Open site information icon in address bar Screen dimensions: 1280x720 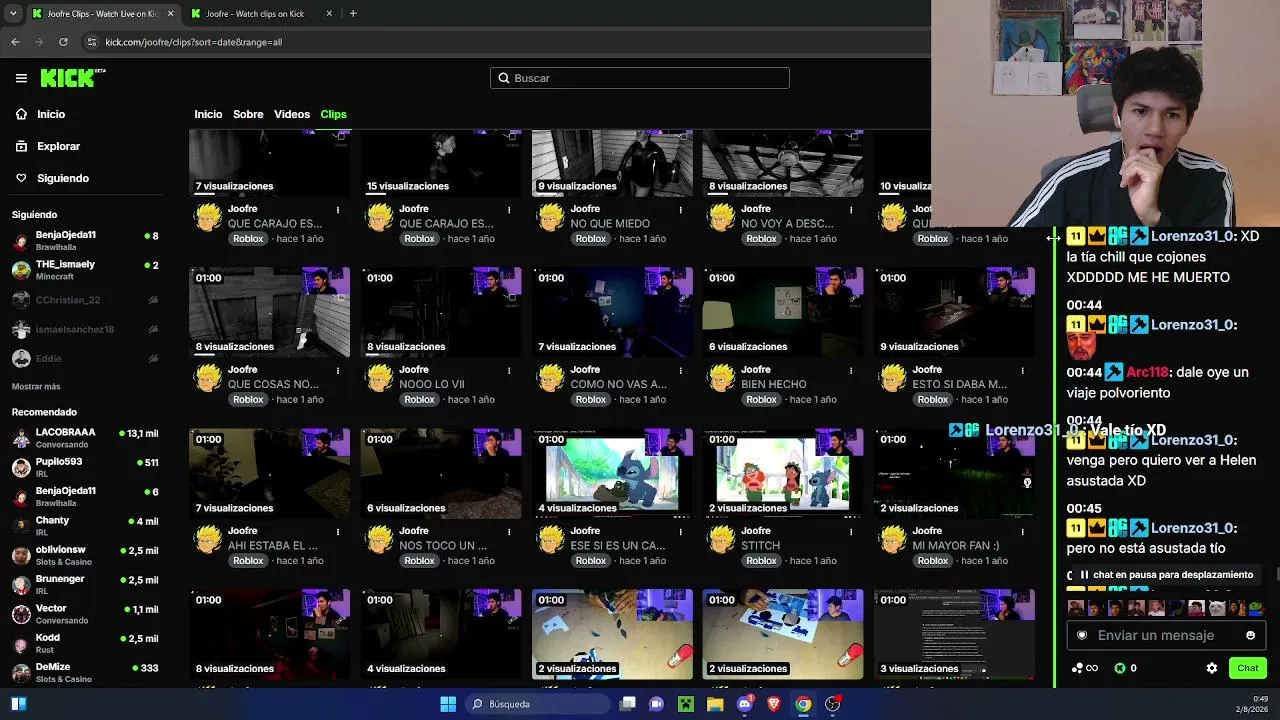pos(92,42)
